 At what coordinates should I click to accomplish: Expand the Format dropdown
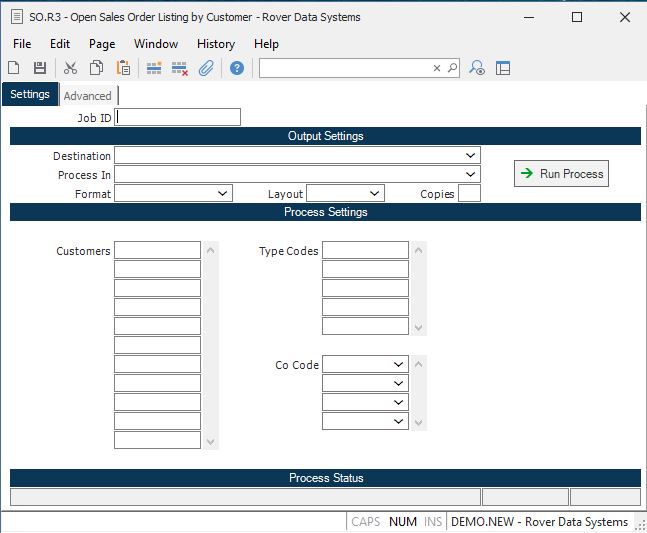222,194
